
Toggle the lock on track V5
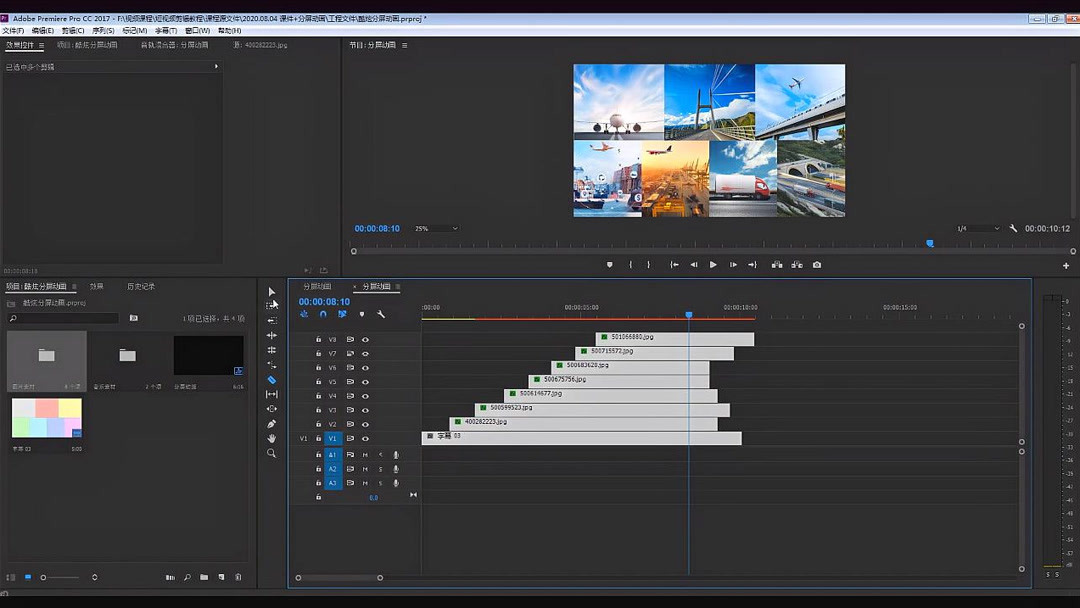tap(319, 382)
